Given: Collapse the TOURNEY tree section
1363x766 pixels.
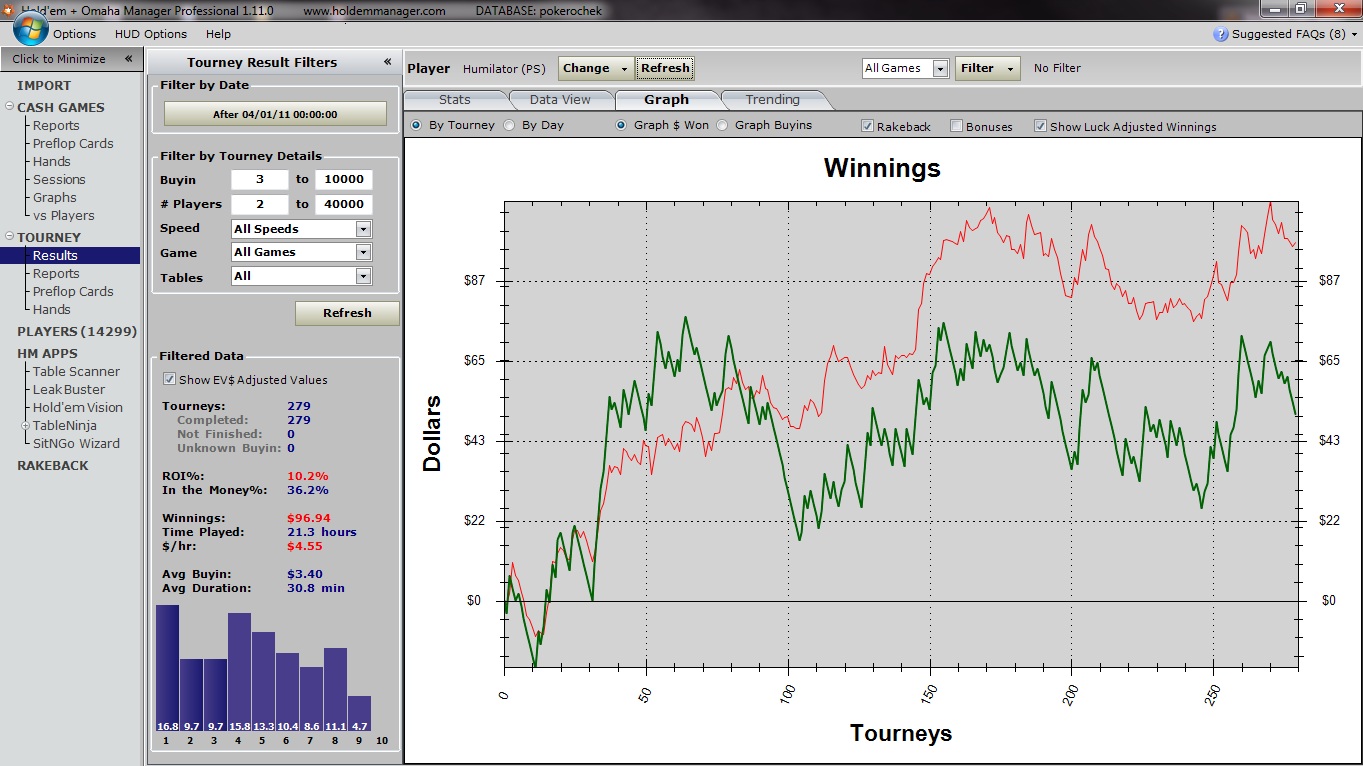Looking at the screenshot, I should pos(9,237).
